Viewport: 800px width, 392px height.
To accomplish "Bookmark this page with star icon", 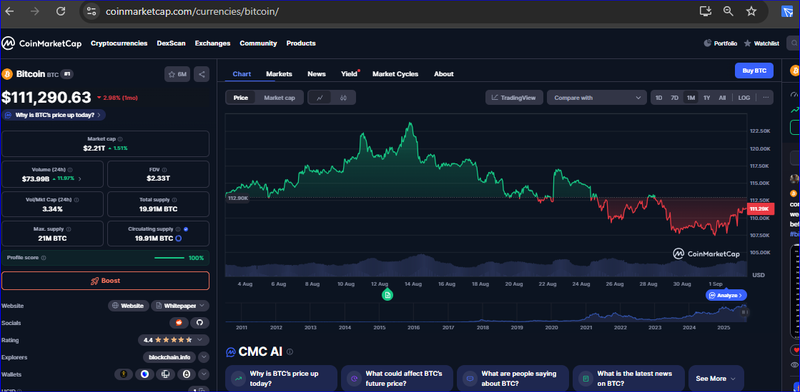I will click(x=751, y=11).
